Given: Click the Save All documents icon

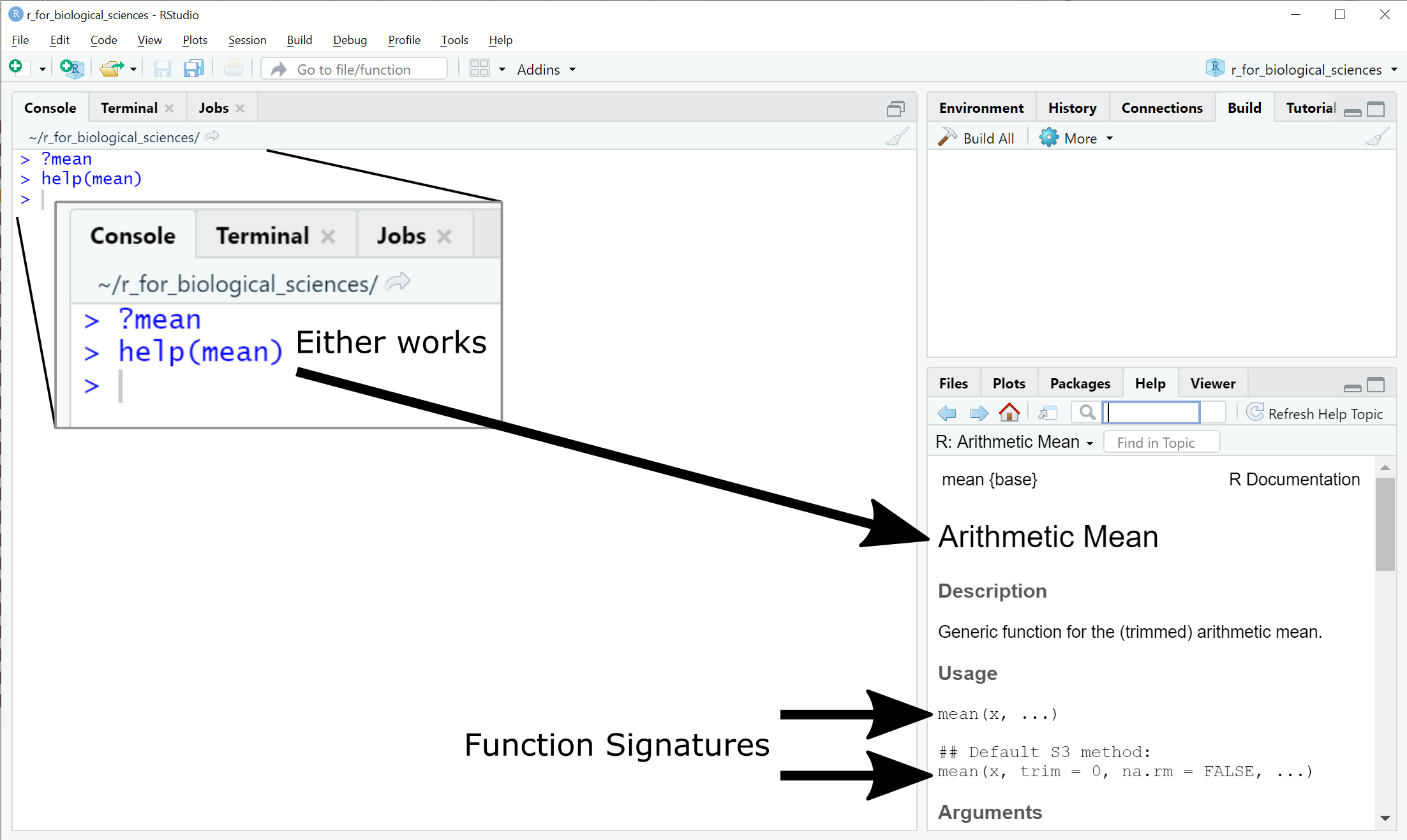Looking at the screenshot, I should 193,68.
